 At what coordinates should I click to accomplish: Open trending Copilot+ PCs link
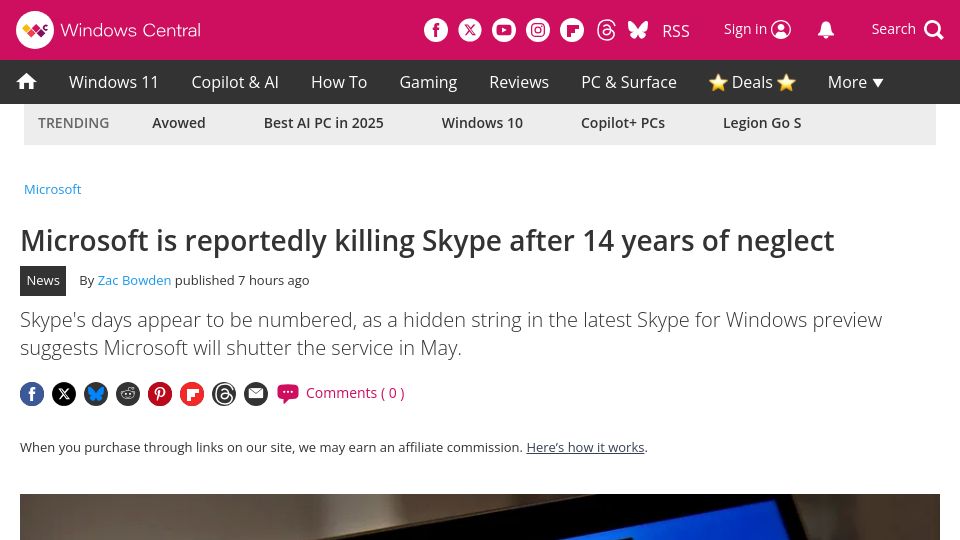point(623,123)
